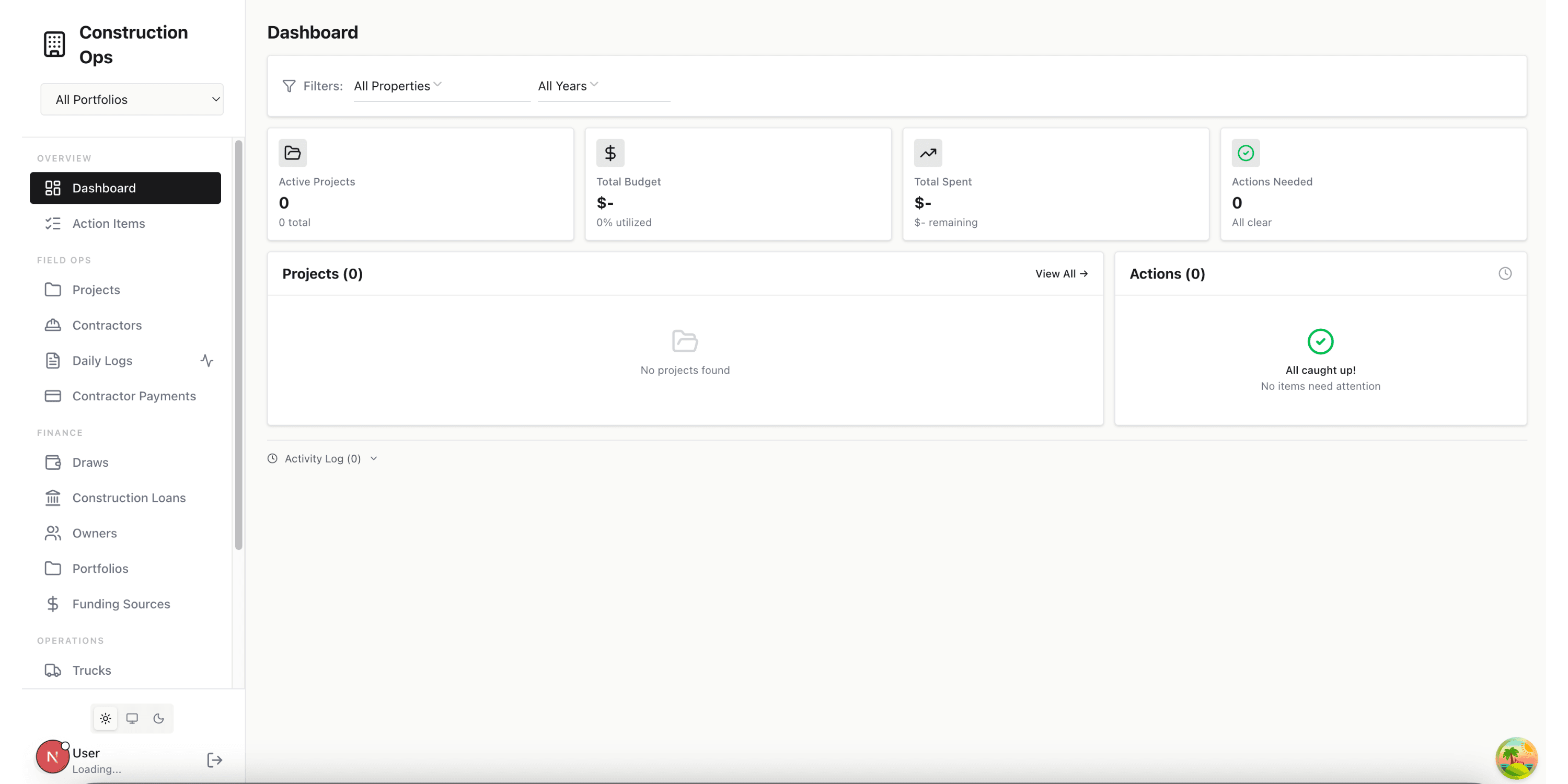Click the Actions Needed green check icon
Screen dimensions: 1568x784
[x=1246, y=153]
